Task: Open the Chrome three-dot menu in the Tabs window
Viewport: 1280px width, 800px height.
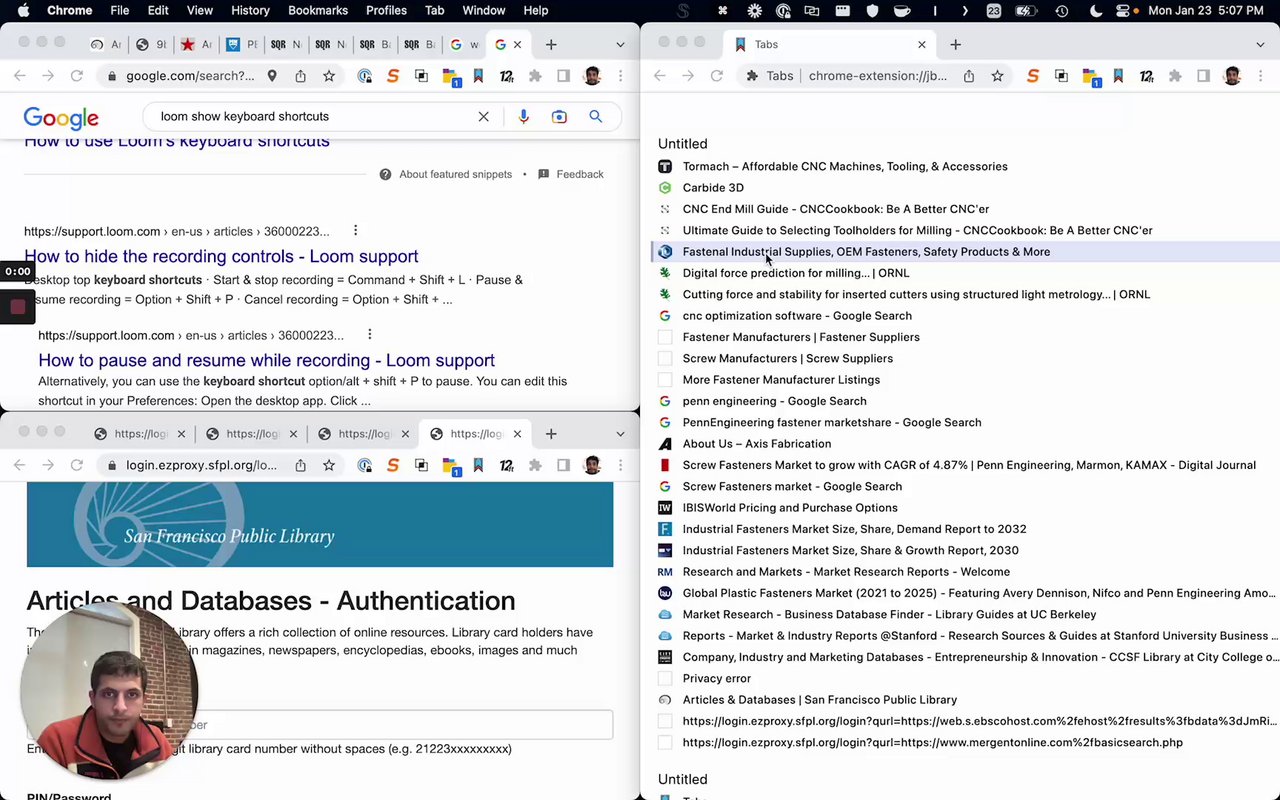Action: point(1260,76)
